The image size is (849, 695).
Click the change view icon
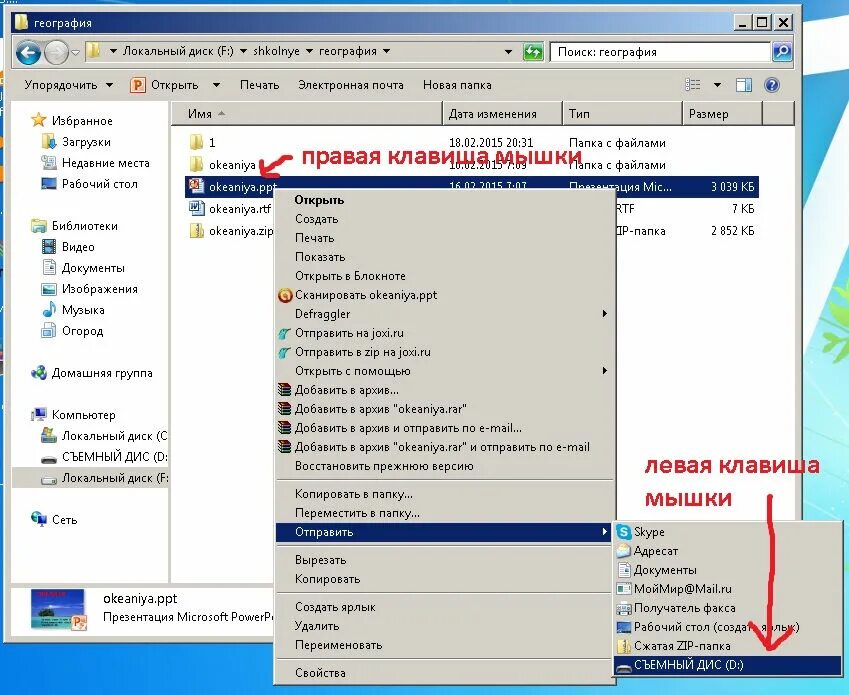click(693, 85)
